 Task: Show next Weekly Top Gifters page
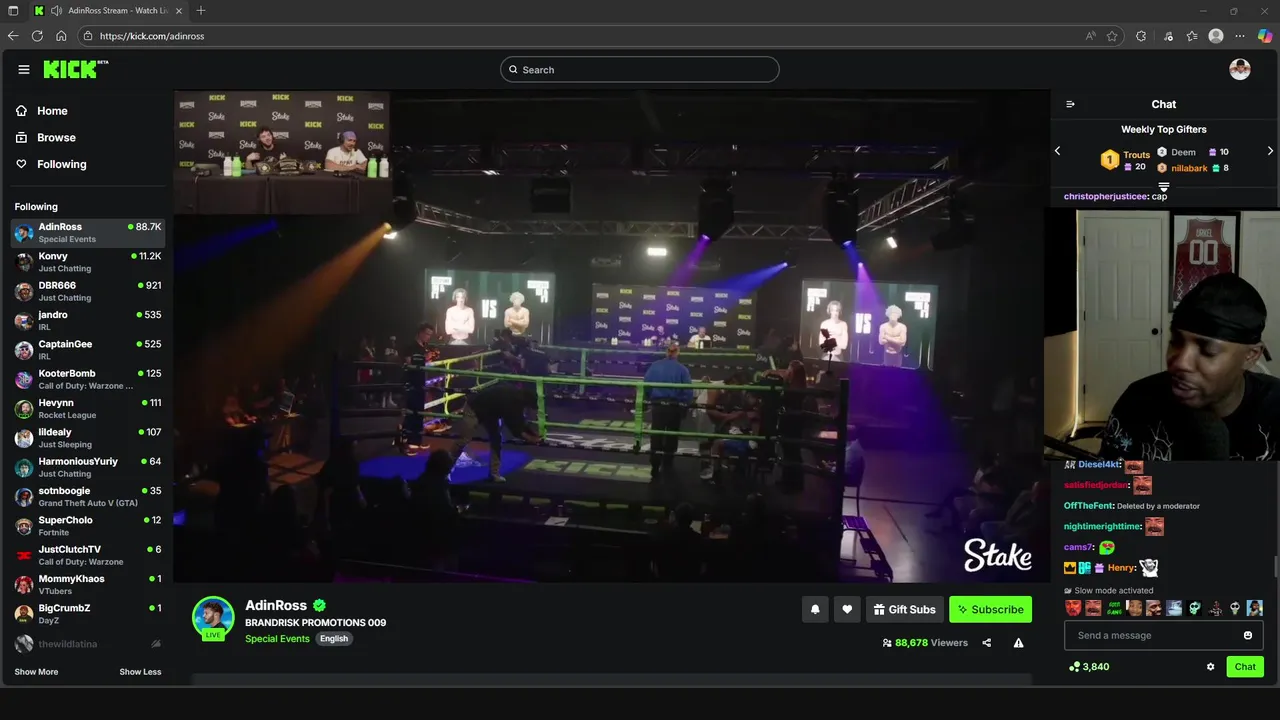coord(1270,151)
